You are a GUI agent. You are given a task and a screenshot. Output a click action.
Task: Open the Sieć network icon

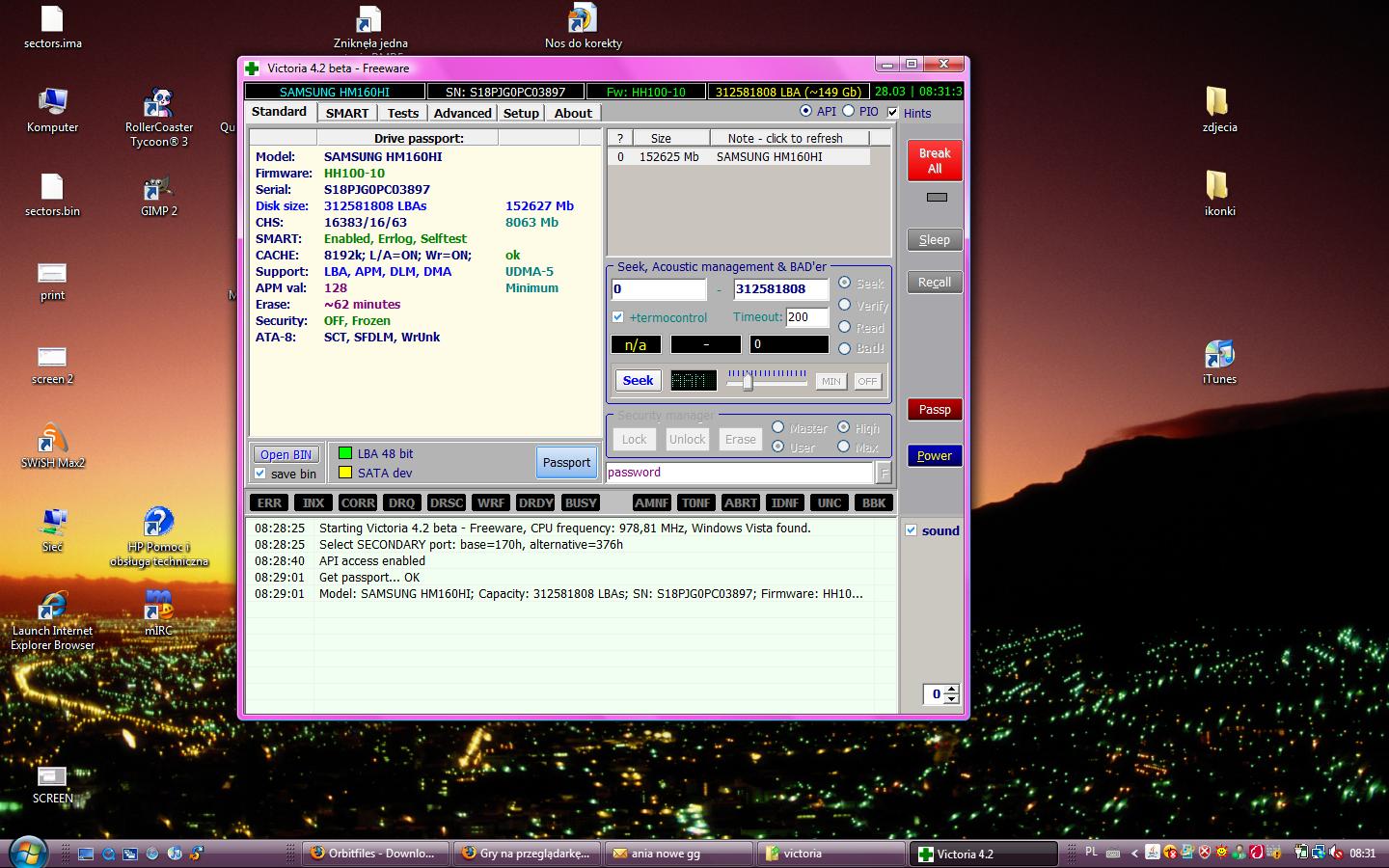coord(52,529)
